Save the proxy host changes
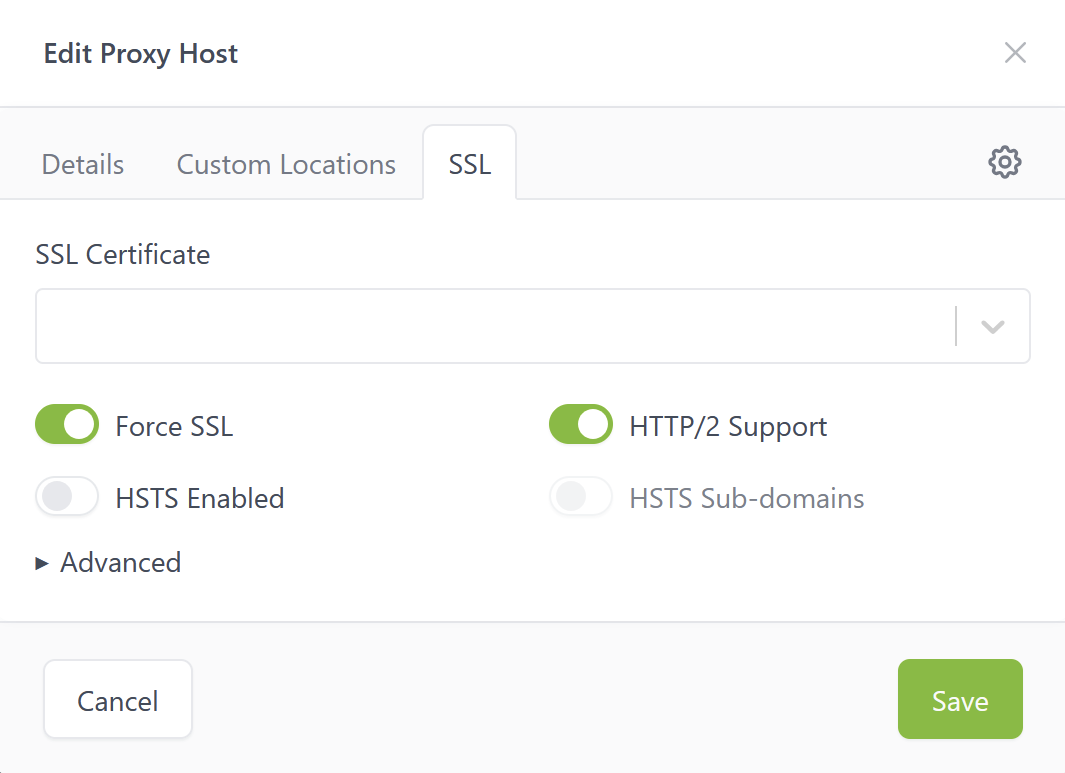This screenshot has width=1065, height=773. click(959, 699)
